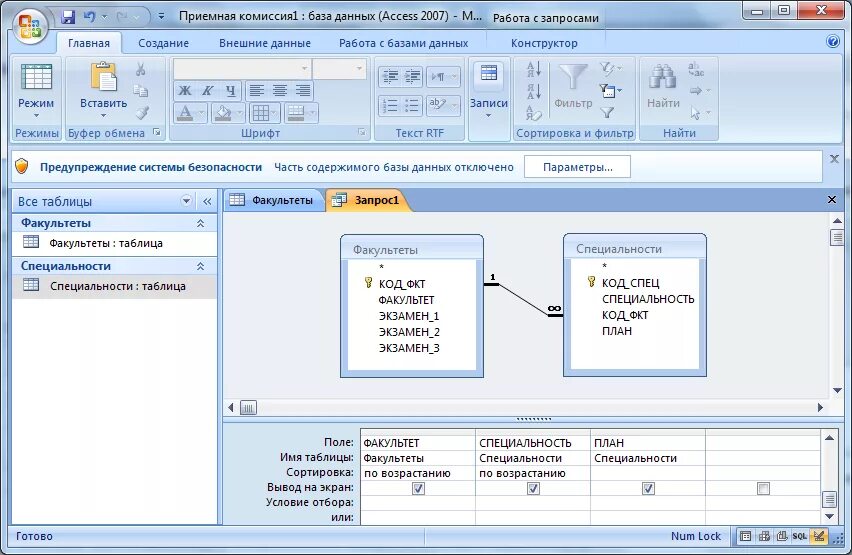Click the Вставить paste icon
852x555 pixels.
103,77
